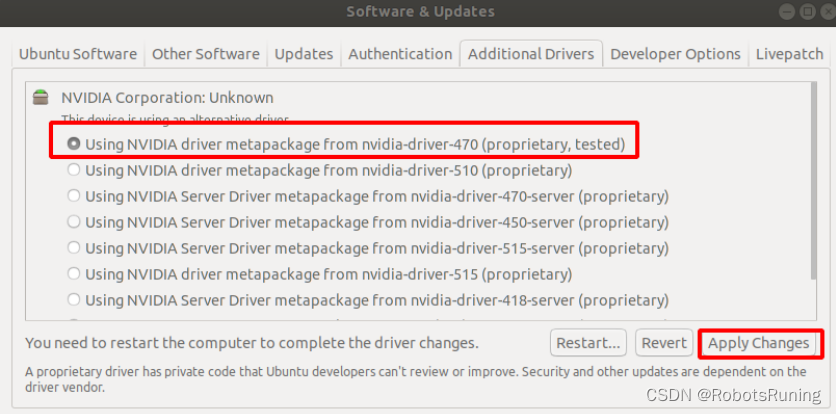Open the Livepatch tab

(789, 54)
